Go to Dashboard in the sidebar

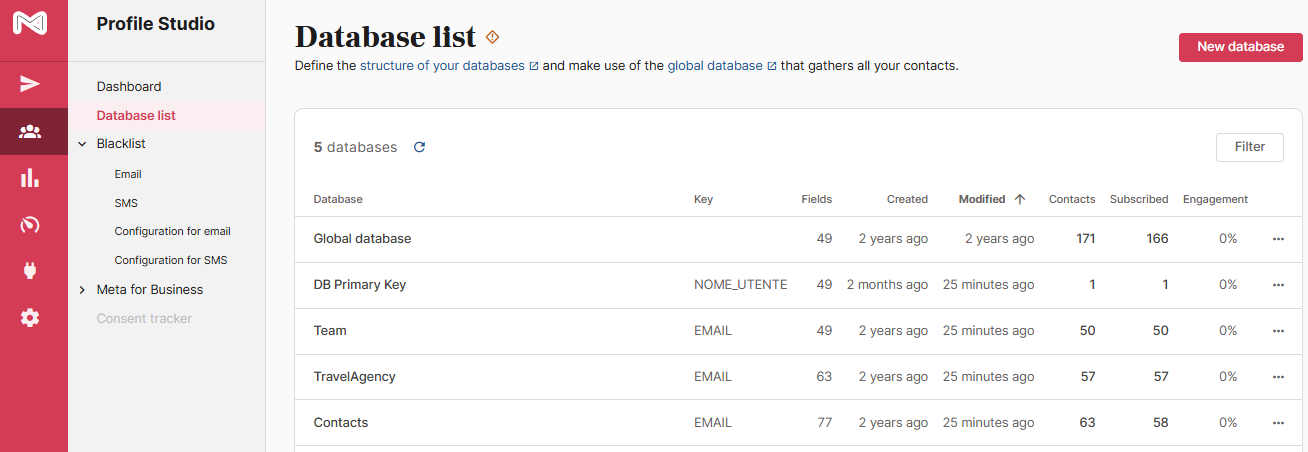click(x=129, y=87)
